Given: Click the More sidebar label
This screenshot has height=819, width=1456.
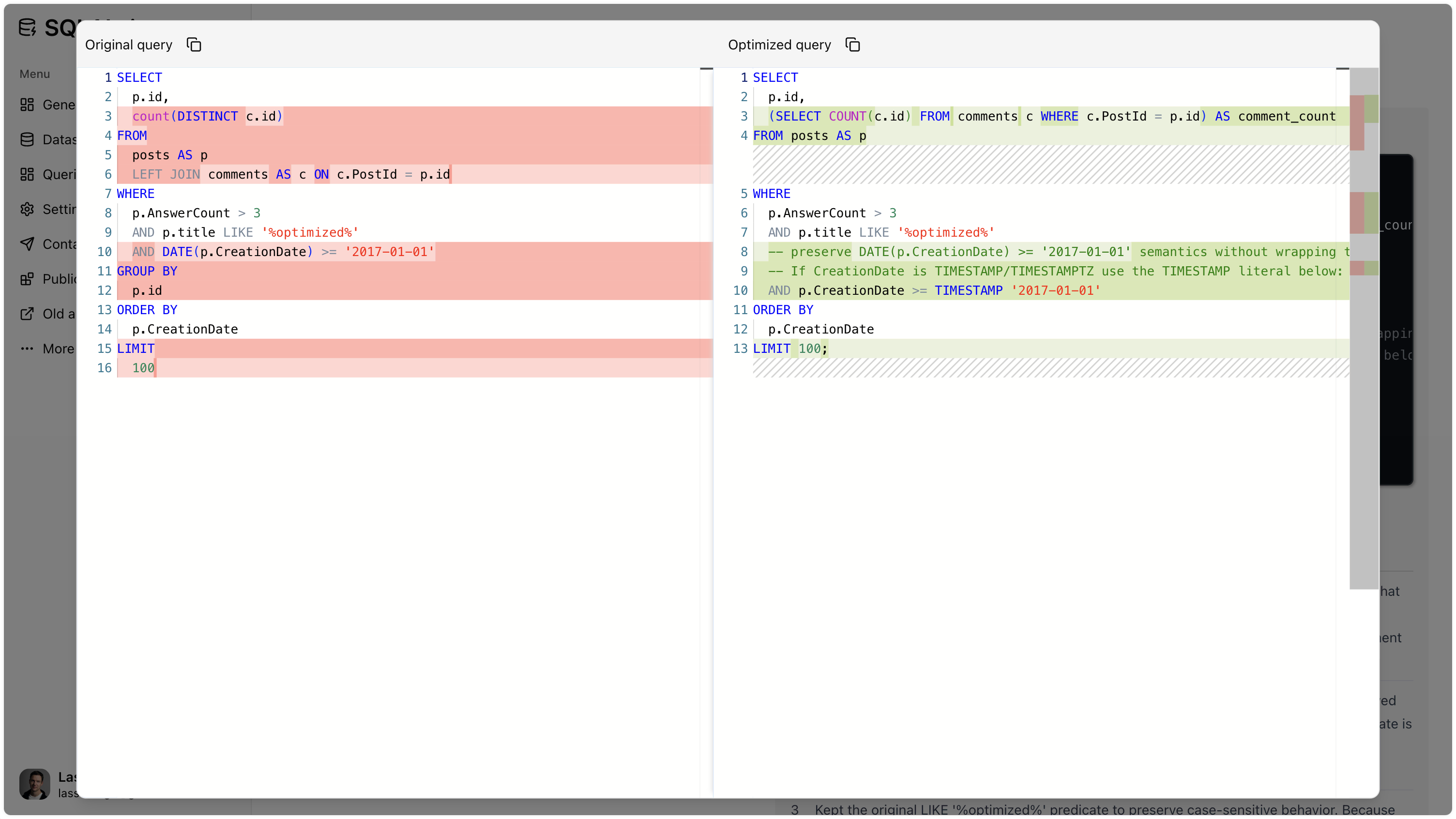Looking at the screenshot, I should coord(59,349).
